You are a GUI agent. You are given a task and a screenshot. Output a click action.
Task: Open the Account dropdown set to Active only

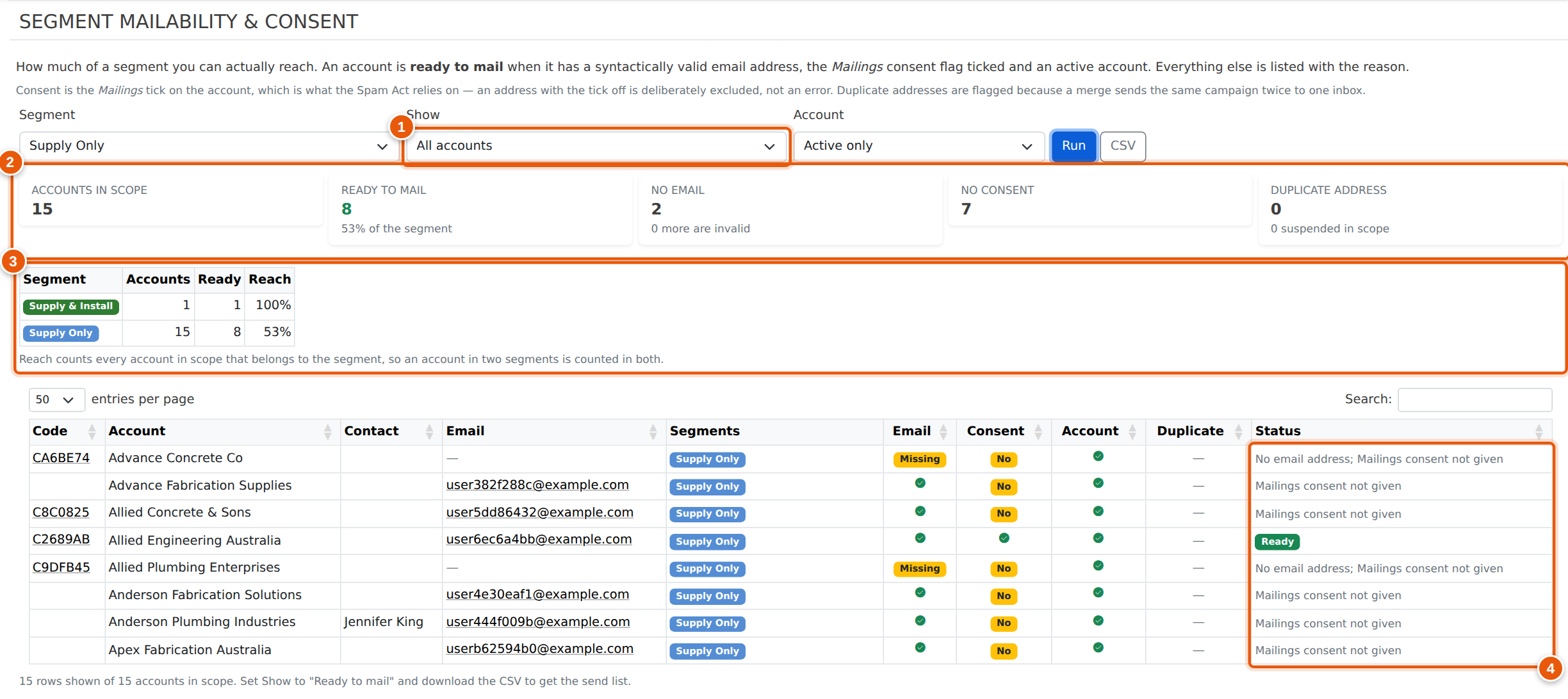coord(919,146)
